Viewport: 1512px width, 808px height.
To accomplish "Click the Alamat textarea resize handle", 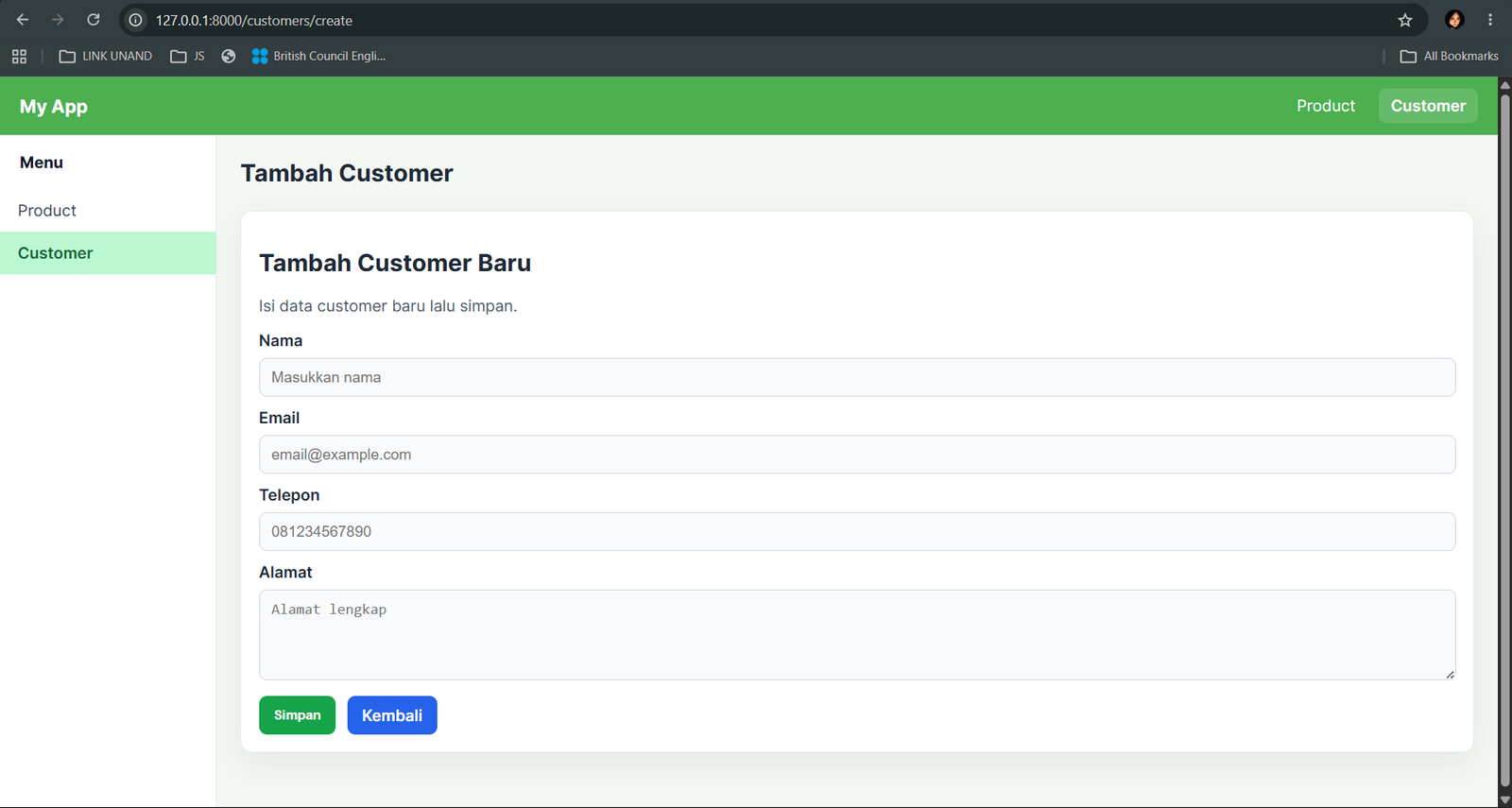I will (x=1450, y=674).
